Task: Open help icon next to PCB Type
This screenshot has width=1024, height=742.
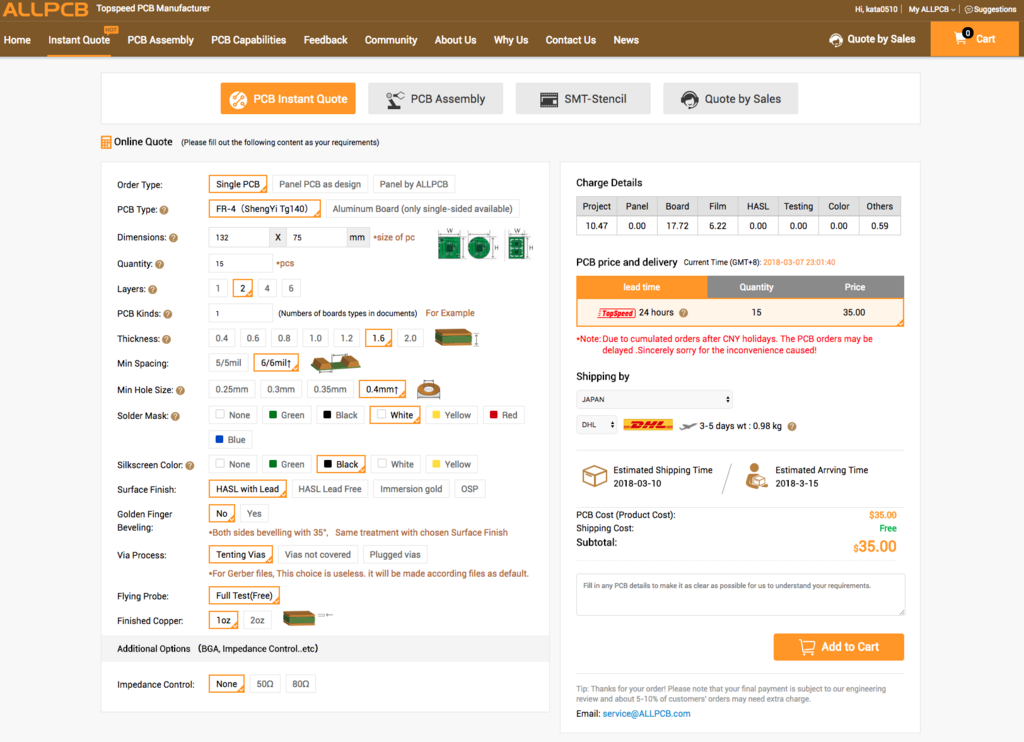Action: point(164,210)
